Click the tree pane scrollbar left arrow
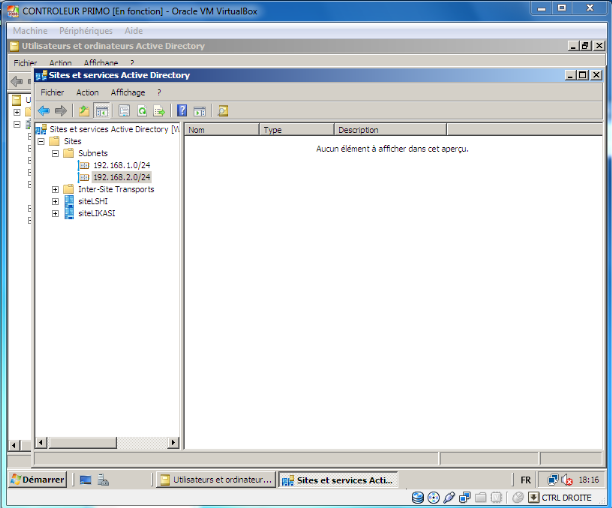This screenshot has height=508, width=612. click(41, 442)
